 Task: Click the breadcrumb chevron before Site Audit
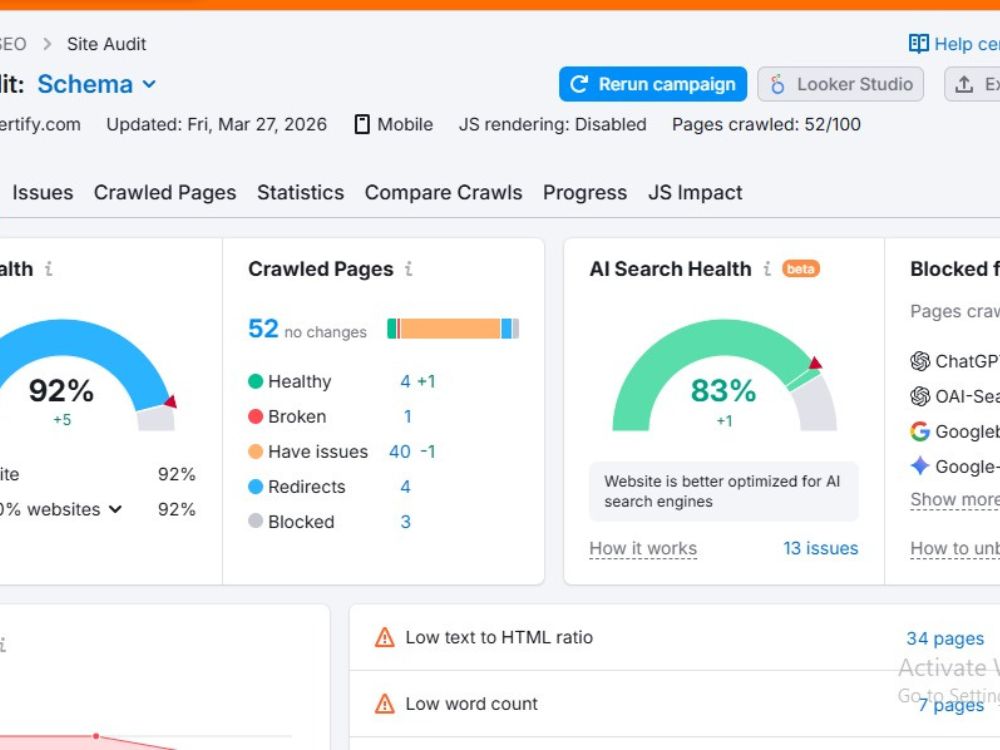[47, 44]
